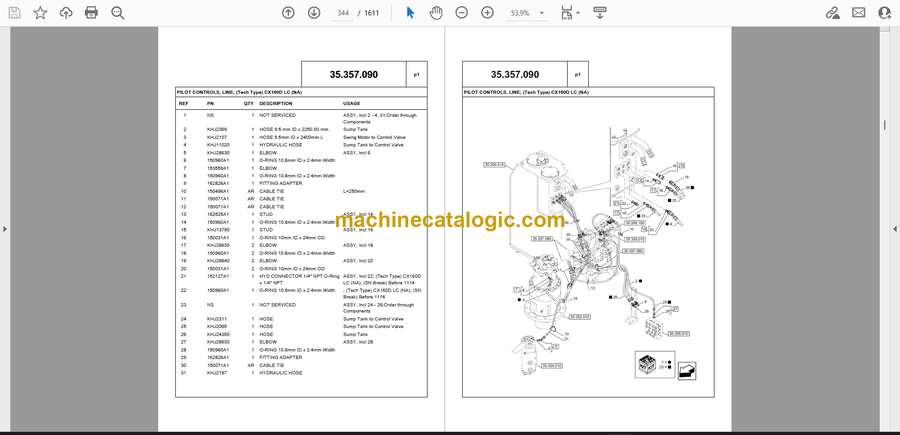Click part number 153558A1
This screenshot has width=900, height=435.
(218, 168)
